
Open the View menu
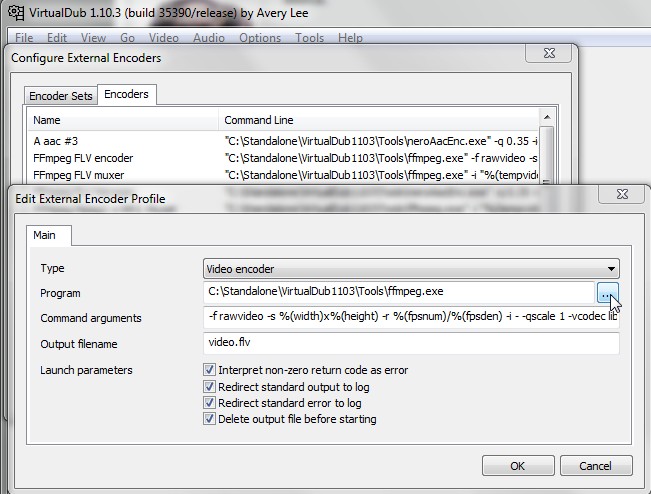[93, 38]
